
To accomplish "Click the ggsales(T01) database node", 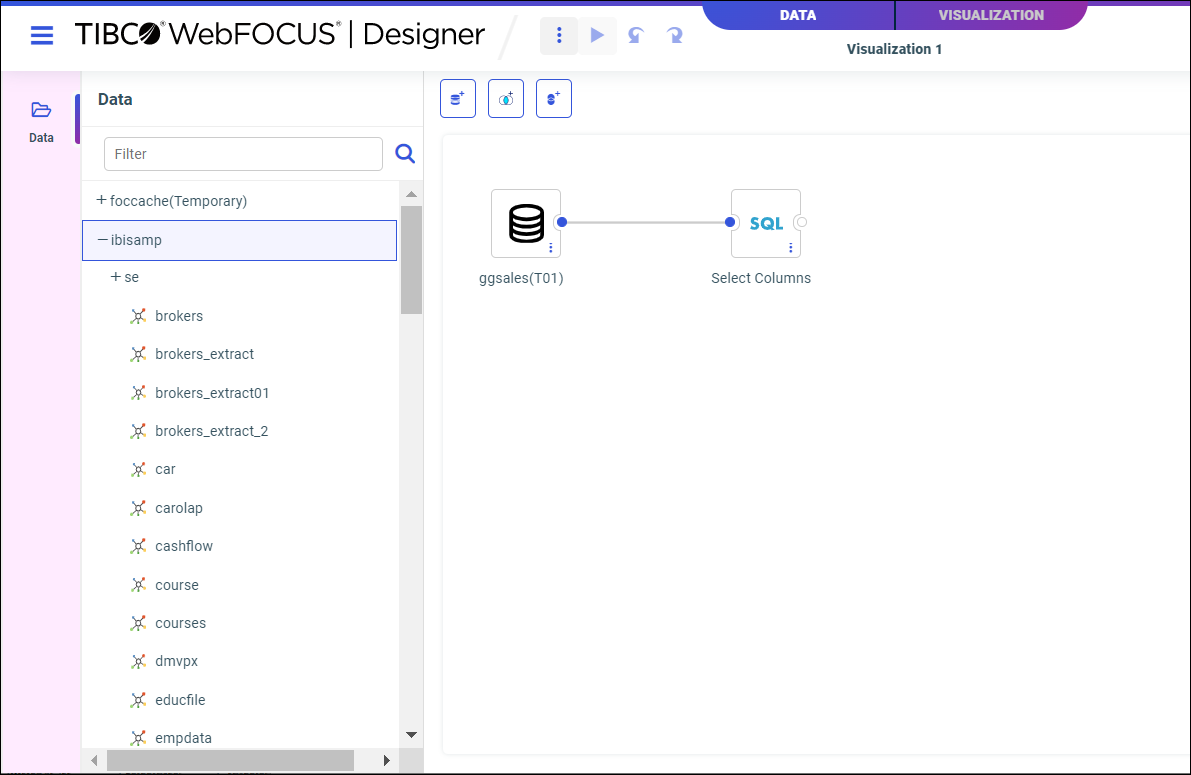I will [x=526, y=223].
